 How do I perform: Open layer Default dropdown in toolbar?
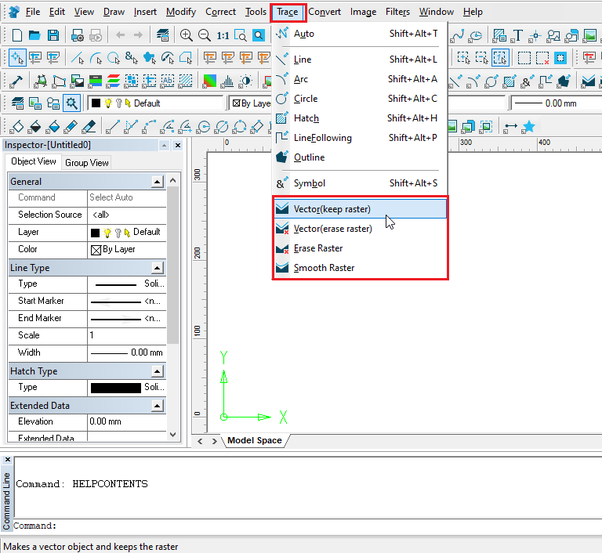155,103
